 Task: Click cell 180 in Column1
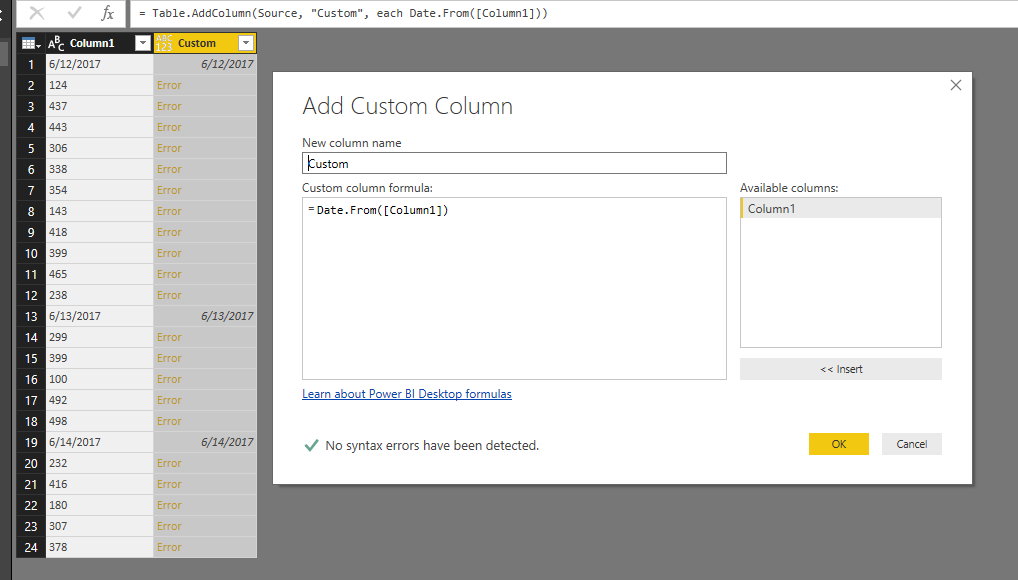[x=99, y=505]
